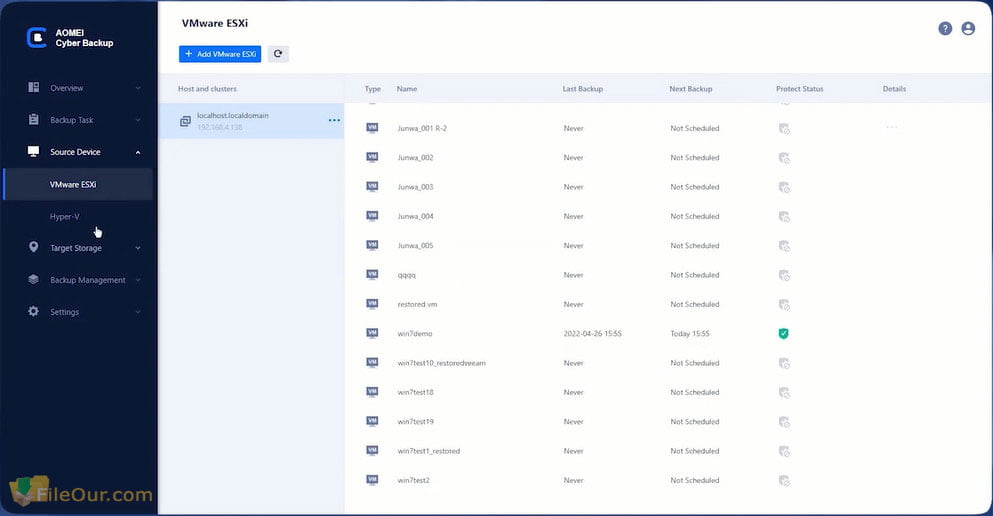The height and width of the screenshot is (516, 993).
Task: Click the Backup Management layers icon
Action: 34,279
